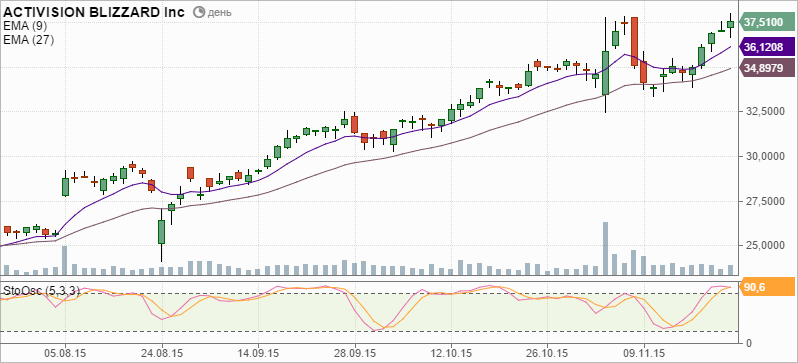Click the tallest volume bar in early November

click(605, 248)
